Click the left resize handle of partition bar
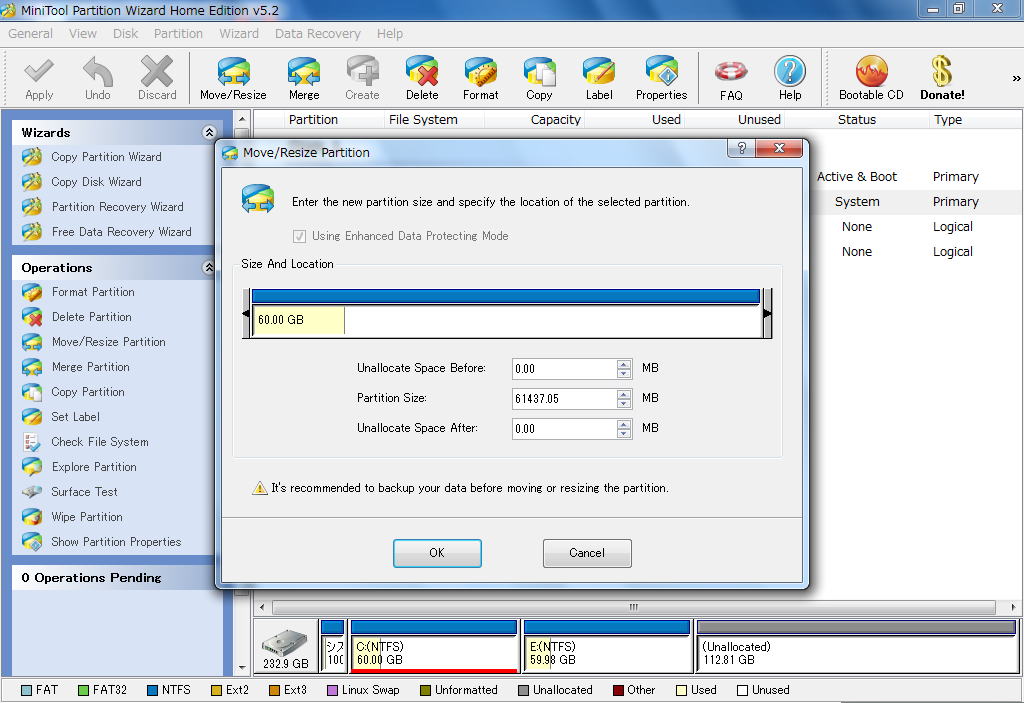The width and height of the screenshot is (1027, 703). pos(246,313)
